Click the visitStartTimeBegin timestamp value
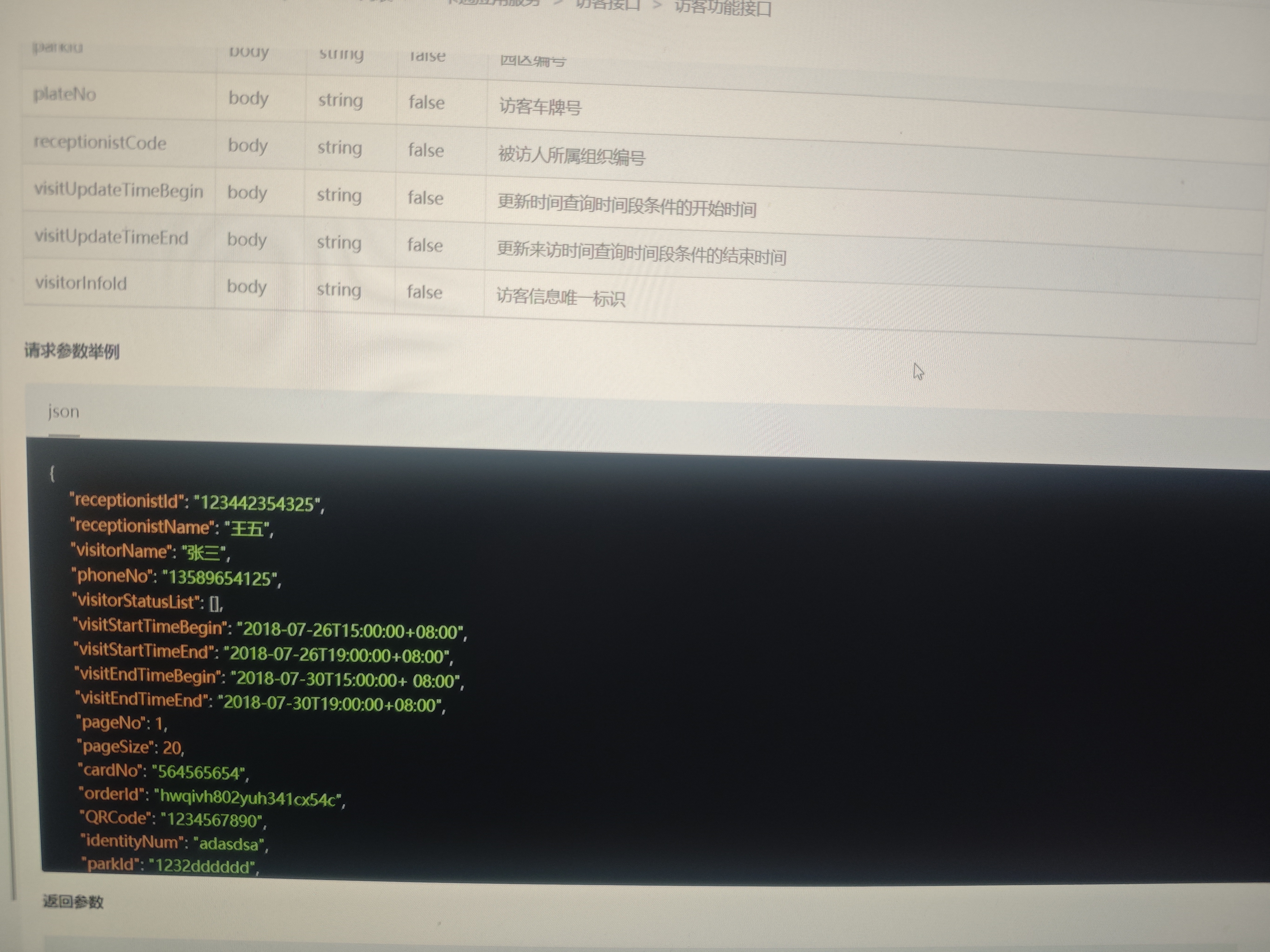Viewport: 1270px width, 952px height. pyautogui.click(x=350, y=631)
